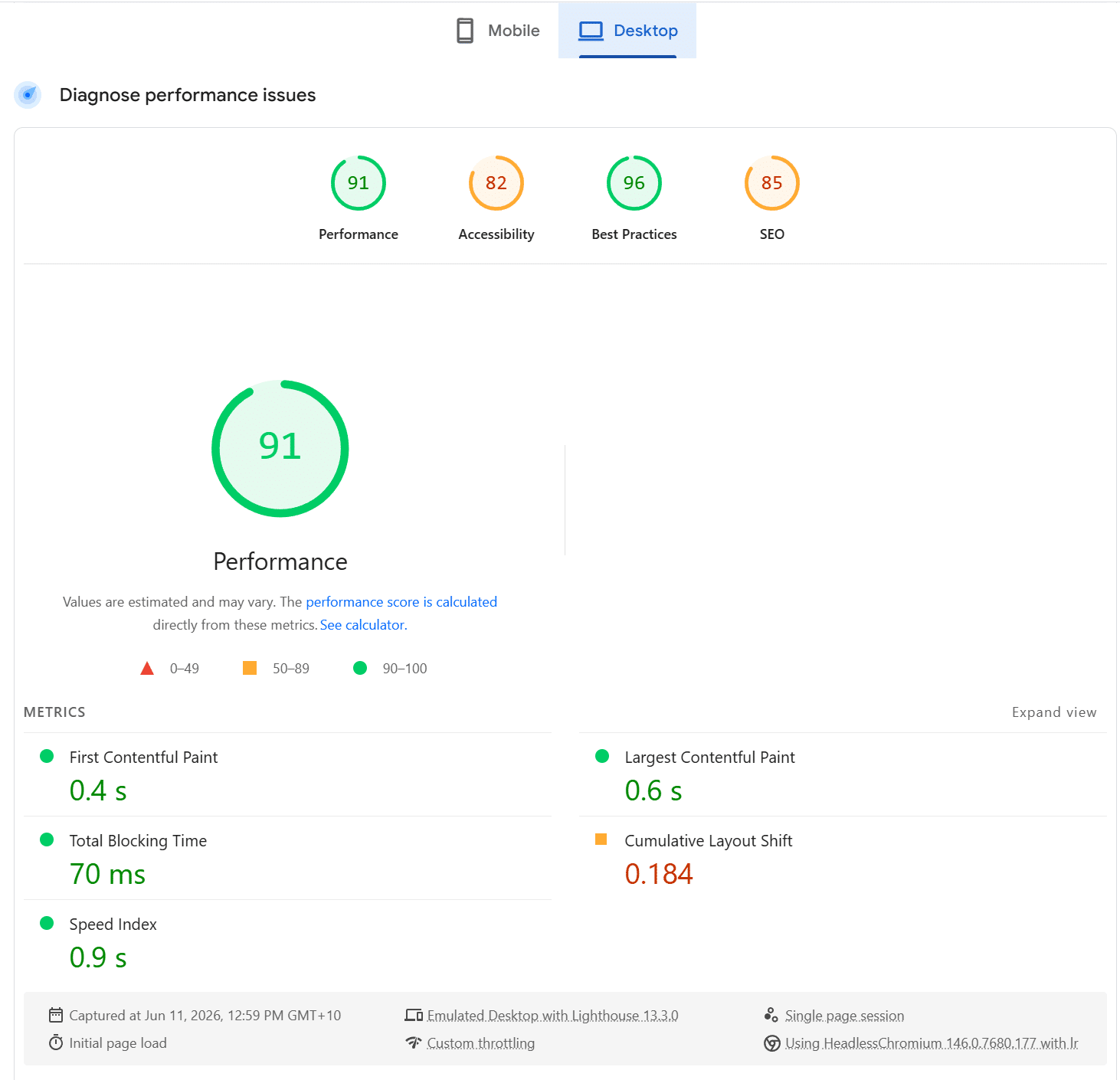
Task: Click the 'Captured at Jun 11, 2026' text
Action: 205,1016
